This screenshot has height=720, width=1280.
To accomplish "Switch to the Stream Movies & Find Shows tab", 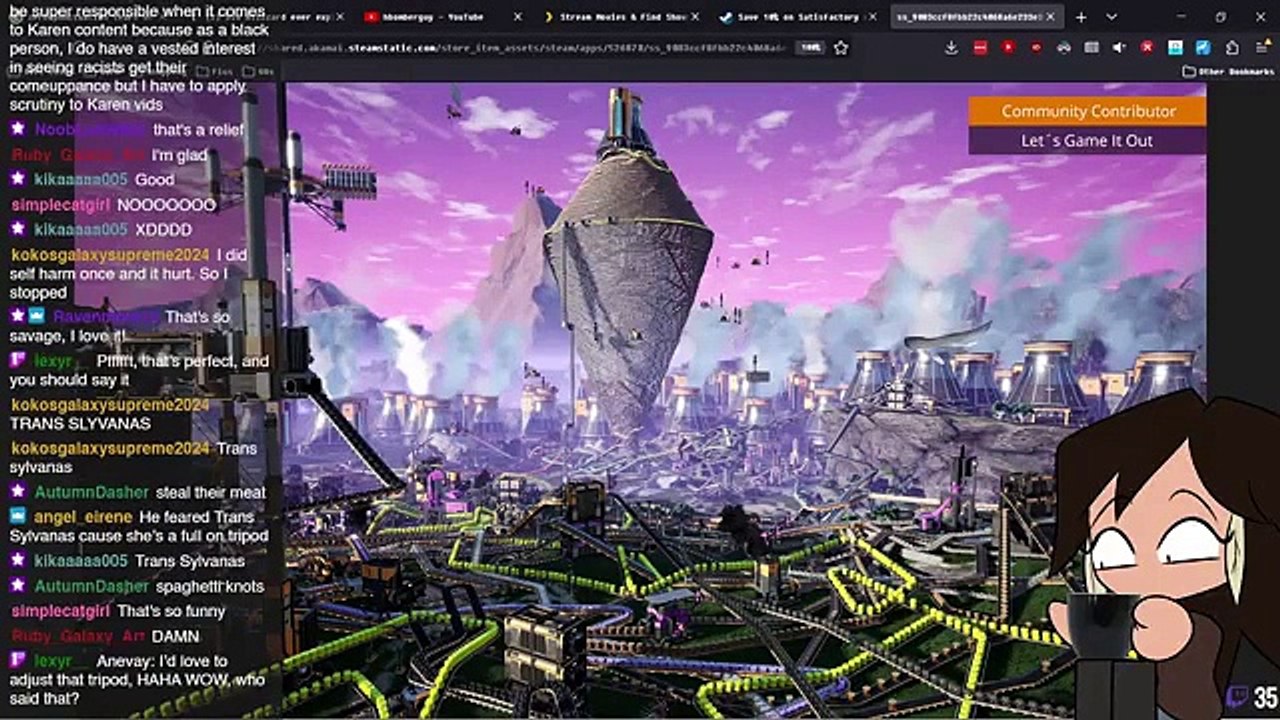I will (619, 17).
